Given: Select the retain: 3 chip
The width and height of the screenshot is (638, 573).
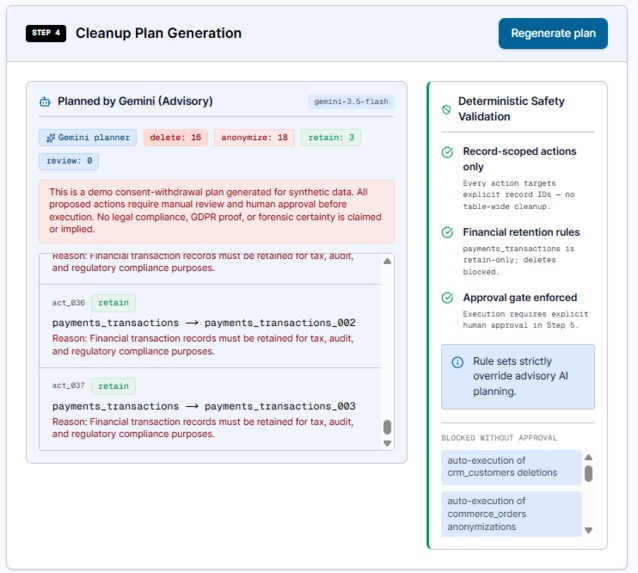Looking at the screenshot, I should [331, 138].
